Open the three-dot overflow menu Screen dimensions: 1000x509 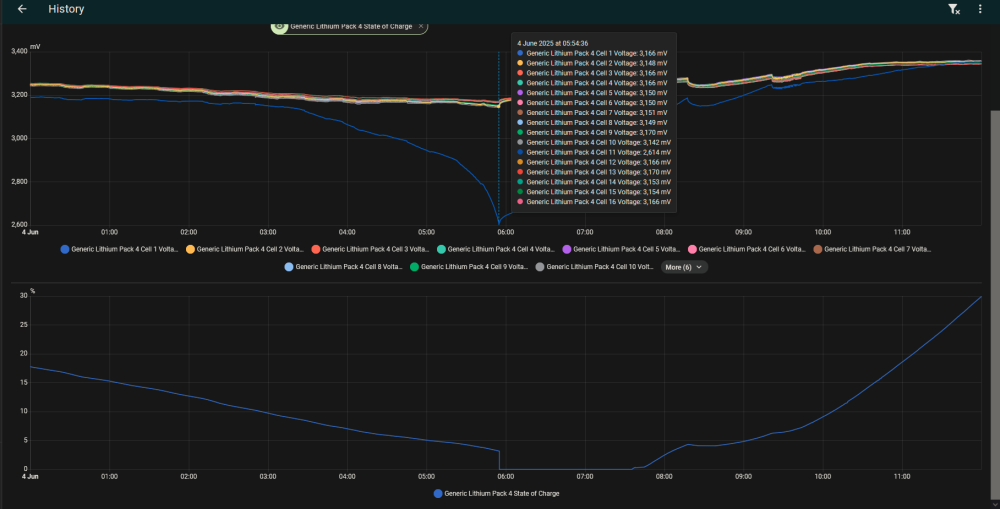[x=980, y=9]
